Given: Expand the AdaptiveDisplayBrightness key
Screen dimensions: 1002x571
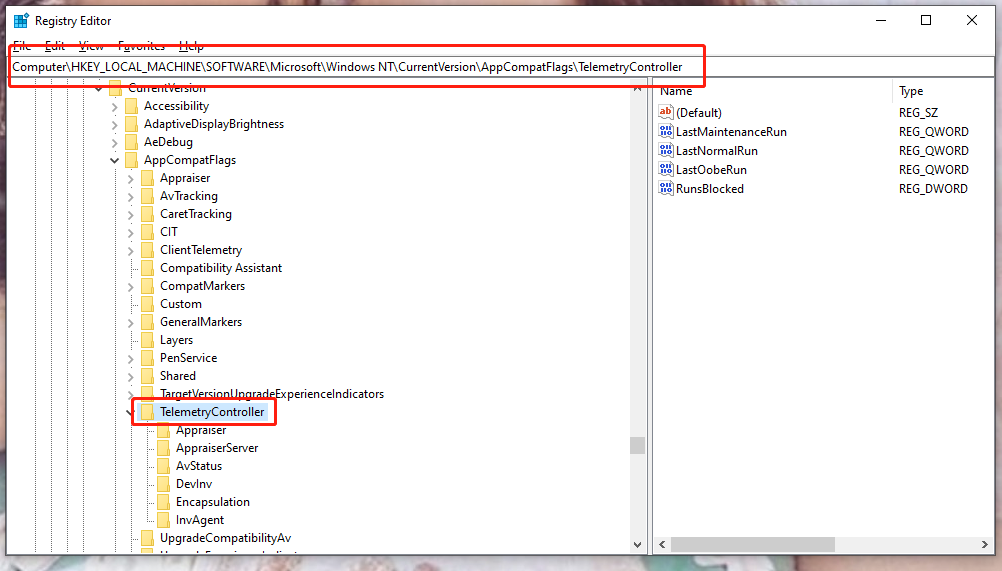Looking at the screenshot, I should coord(115,125).
